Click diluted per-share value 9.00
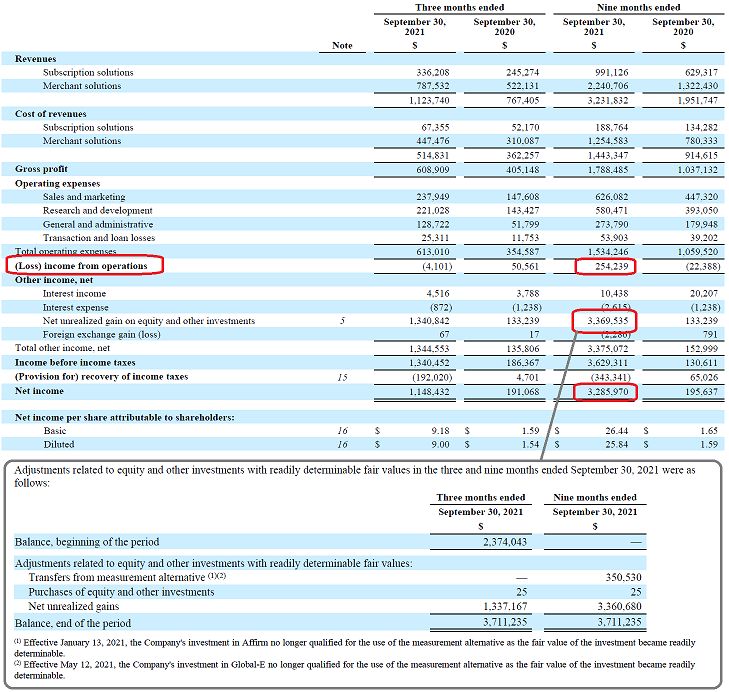729x692 pixels. 440,445
